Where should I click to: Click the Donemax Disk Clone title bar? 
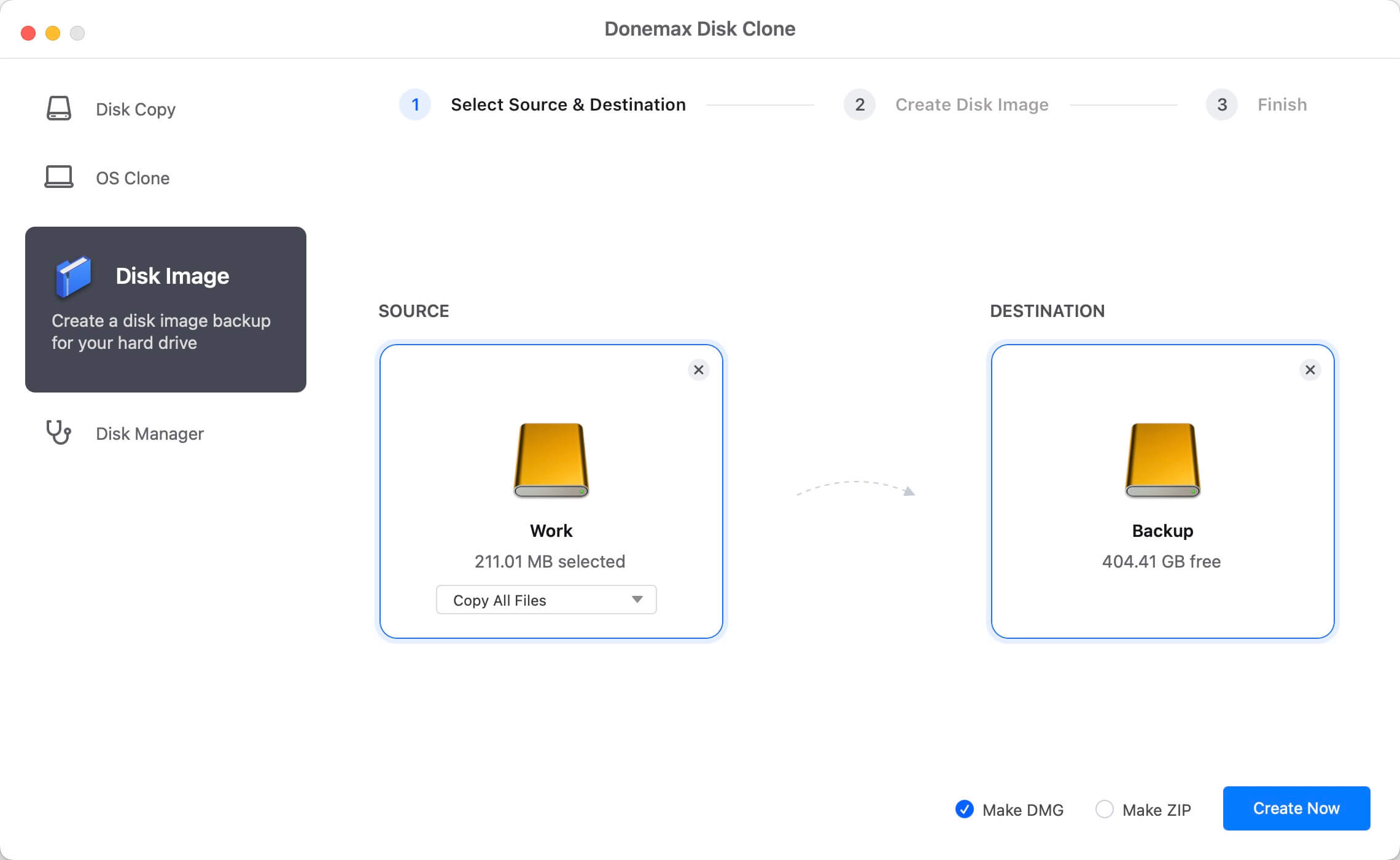[x=700, y=28]
